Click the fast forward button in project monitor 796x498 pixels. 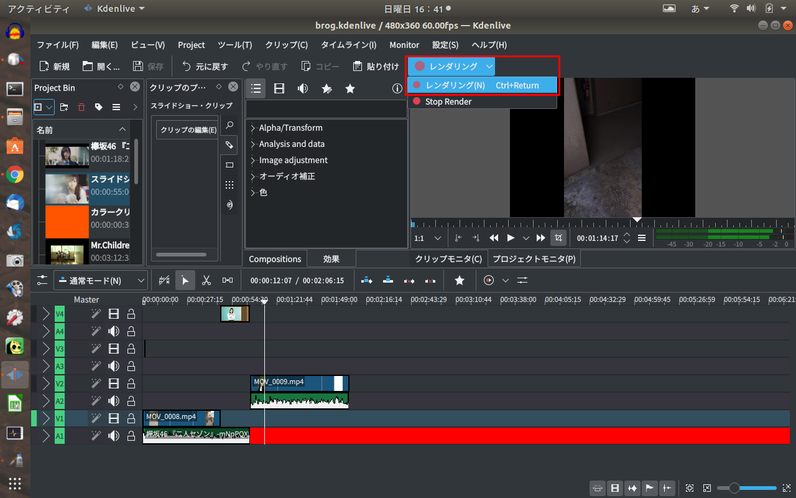pyautogui.click(x=541, y=238)
